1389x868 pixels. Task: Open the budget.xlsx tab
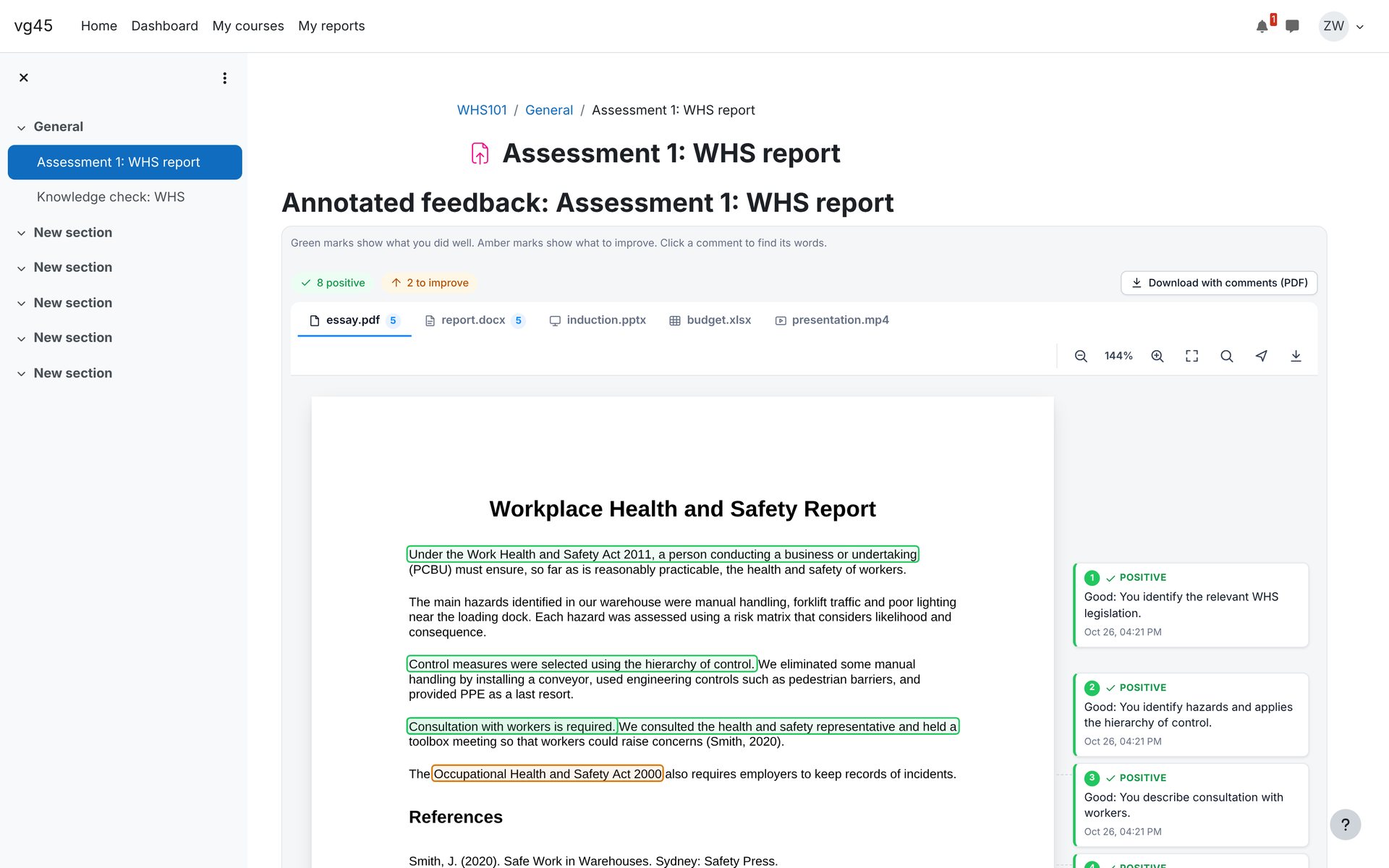click(x=710, y=320)
